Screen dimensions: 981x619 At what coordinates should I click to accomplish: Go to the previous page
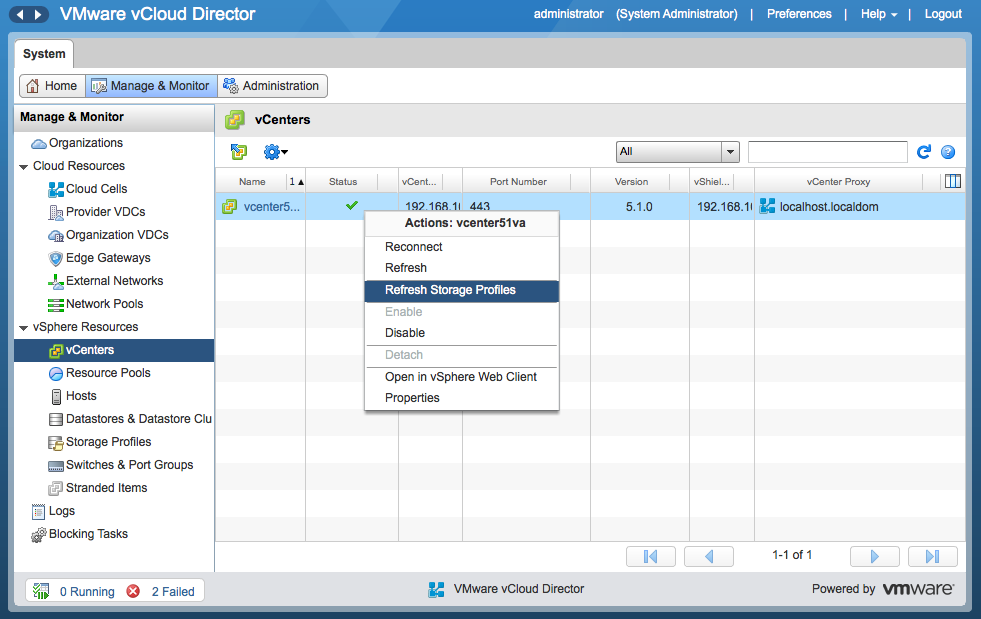pos(709,556)
